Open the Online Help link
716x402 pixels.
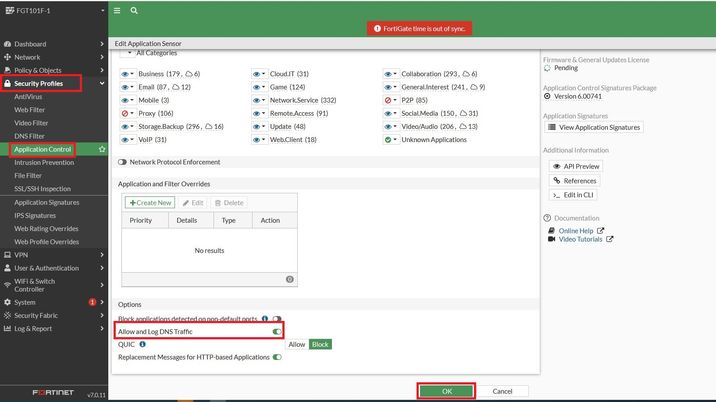pyautogui.click(x=576, y=231)
